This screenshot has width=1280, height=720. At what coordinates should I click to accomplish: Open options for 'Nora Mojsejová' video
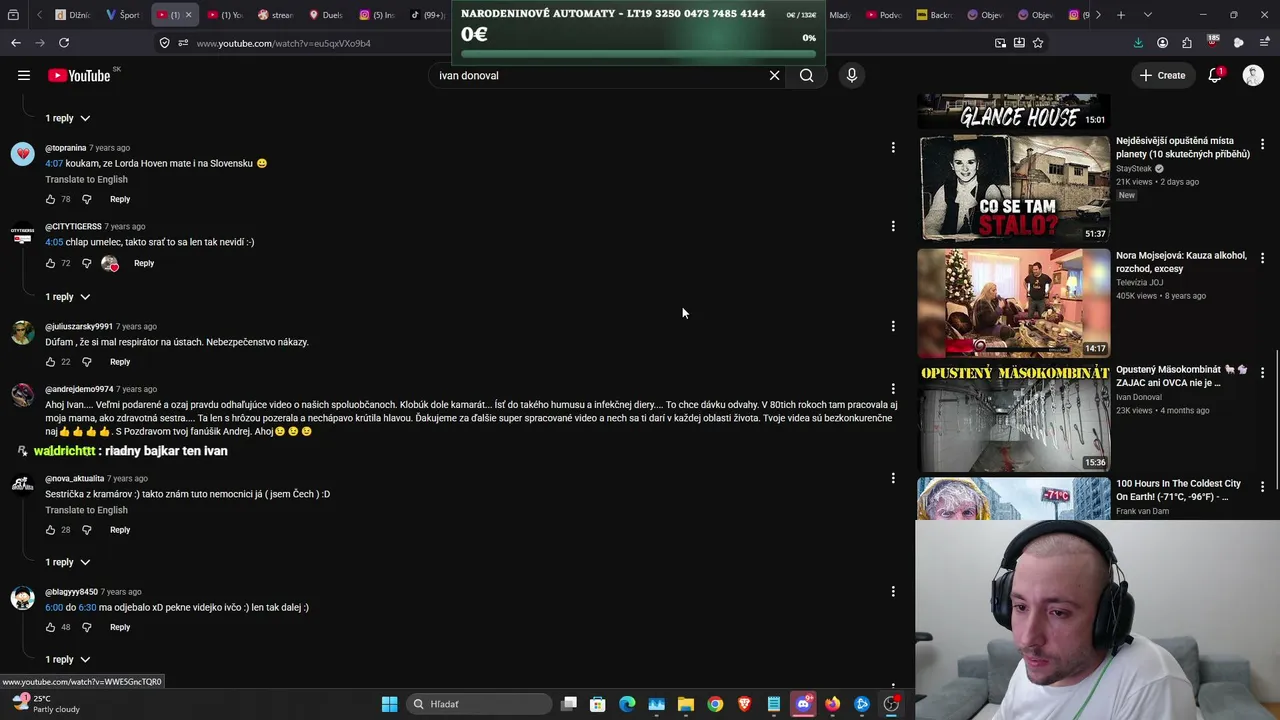click(x=1262, y=259)
